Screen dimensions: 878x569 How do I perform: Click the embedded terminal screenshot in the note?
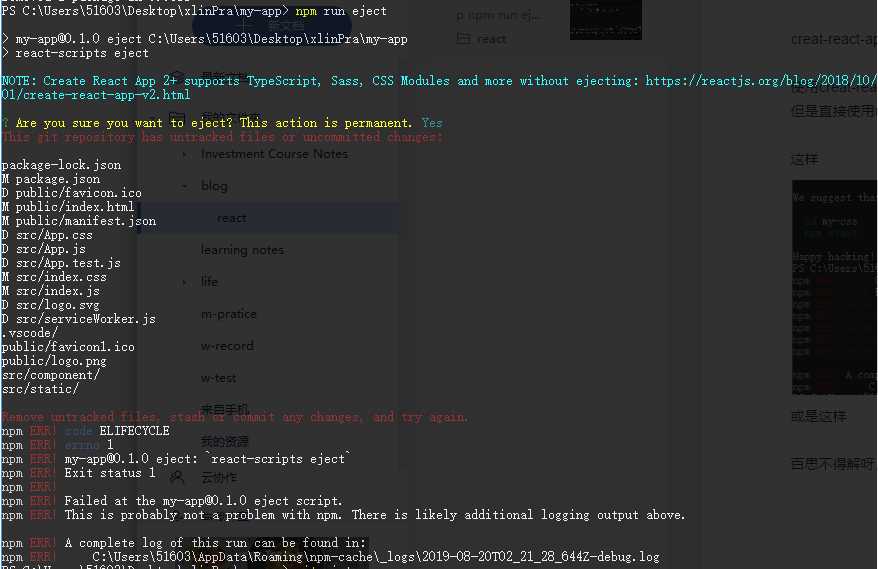(x=834, y=287)
